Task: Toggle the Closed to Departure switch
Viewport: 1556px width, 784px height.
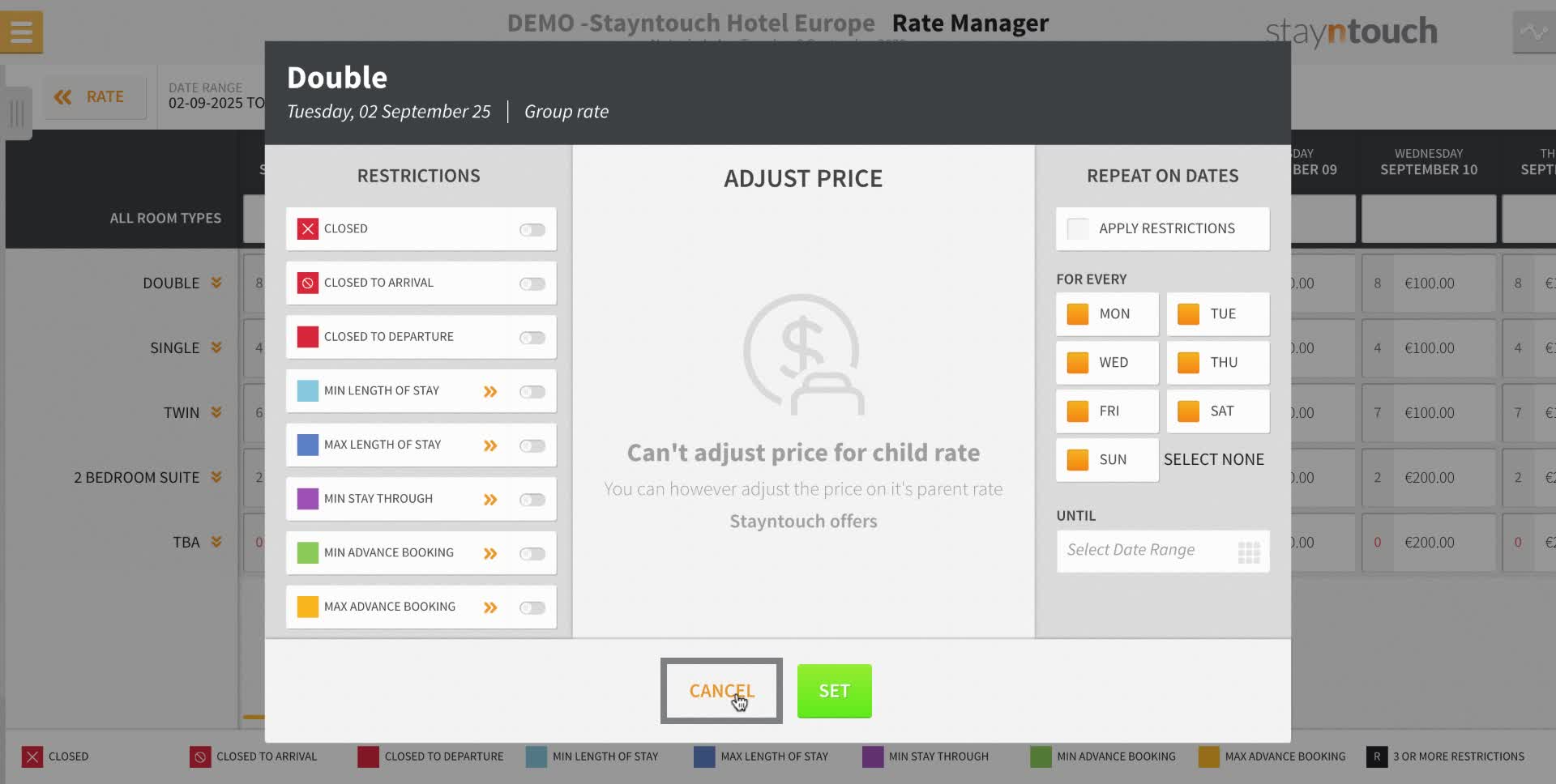Action: point(532,338)
